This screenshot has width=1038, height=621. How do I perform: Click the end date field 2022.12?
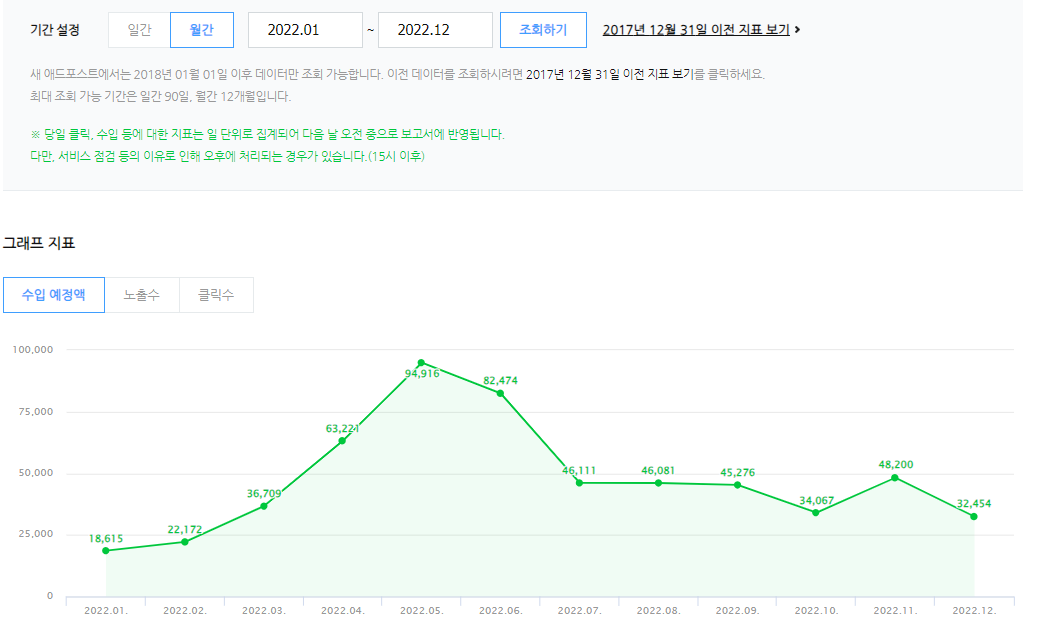coord(435,30)
